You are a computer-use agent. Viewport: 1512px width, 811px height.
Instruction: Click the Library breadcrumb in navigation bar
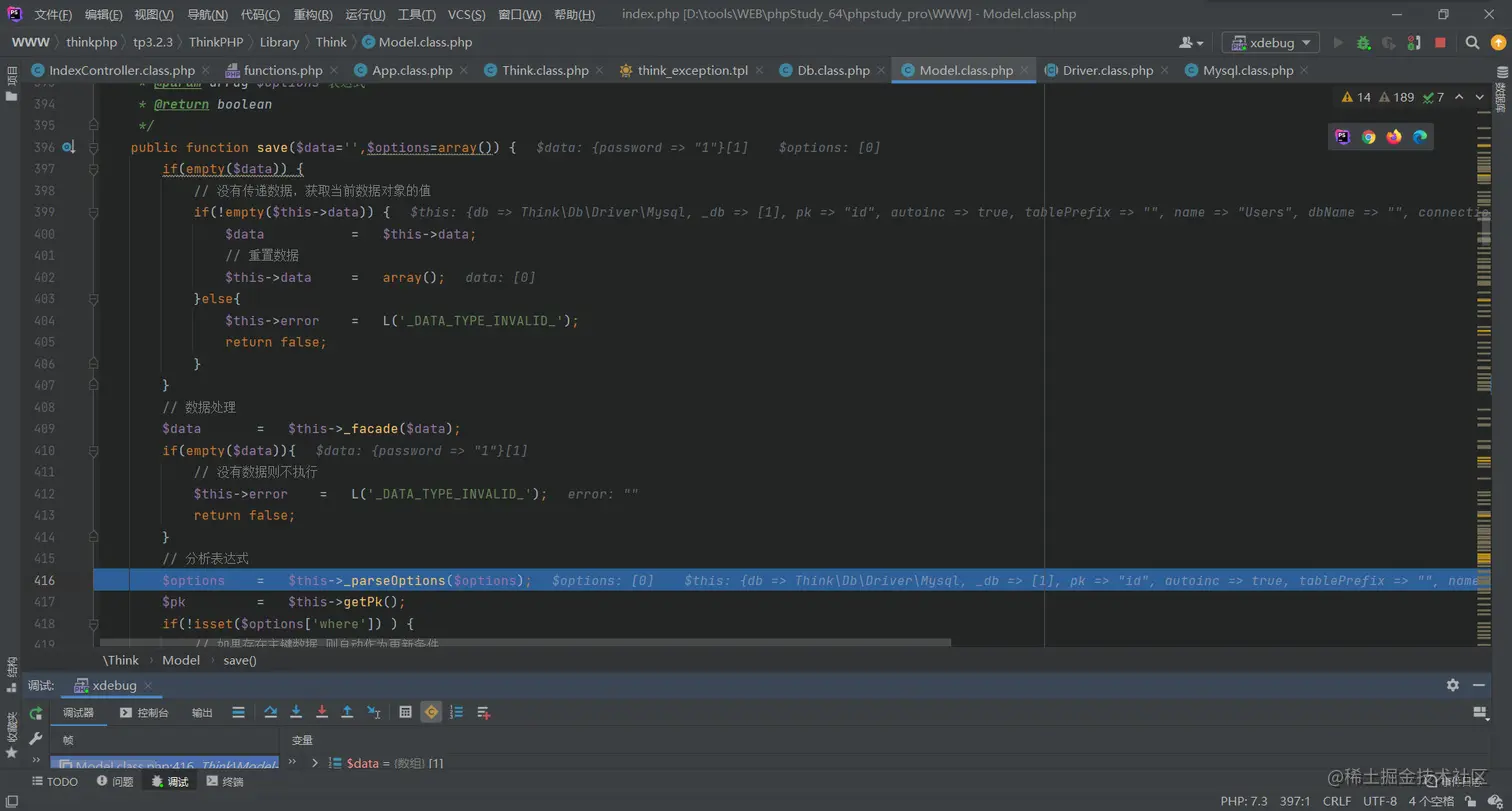[x=279, y=42]
